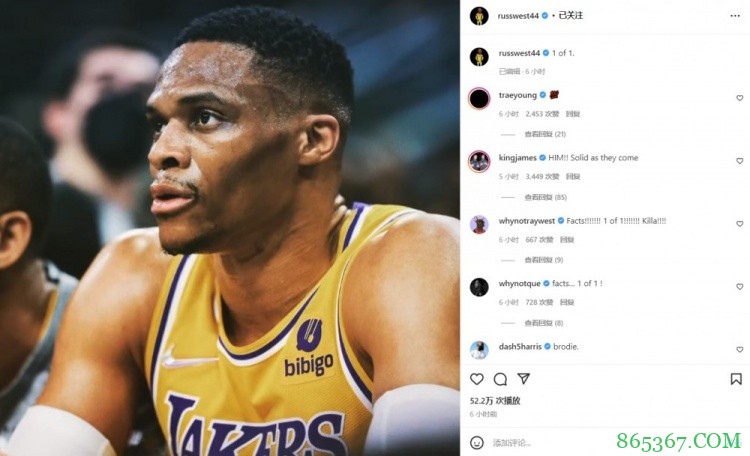Click the comment speech bubble icon
This screenshot has height=456, width=750.
(500, 379)
